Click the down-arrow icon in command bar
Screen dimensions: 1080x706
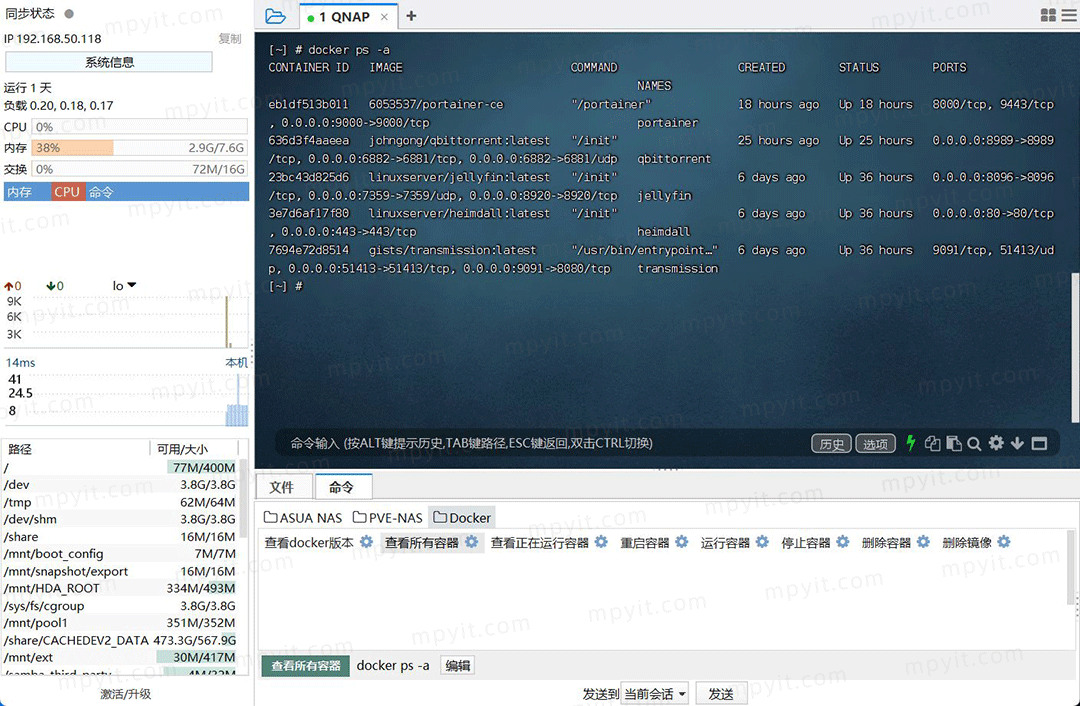pos(1017,444)
